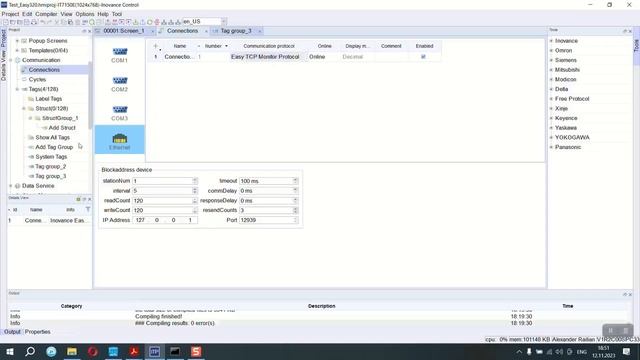Switch to Output tab at bottom
The height and width of the screenshot is (360, 640).
[x=12, y=332]
